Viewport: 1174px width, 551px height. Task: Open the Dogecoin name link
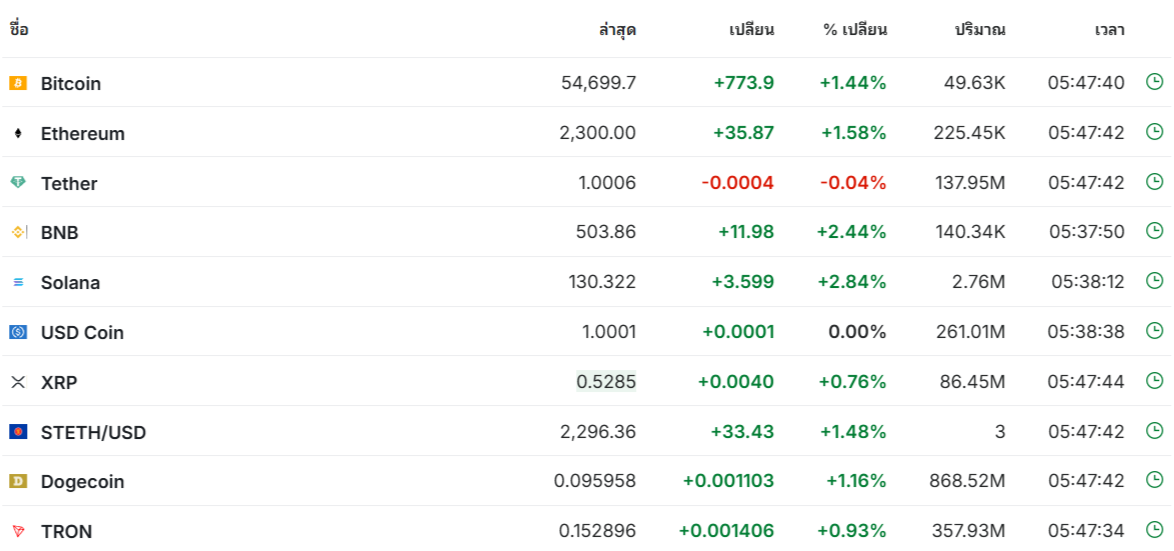coord(82,481)
